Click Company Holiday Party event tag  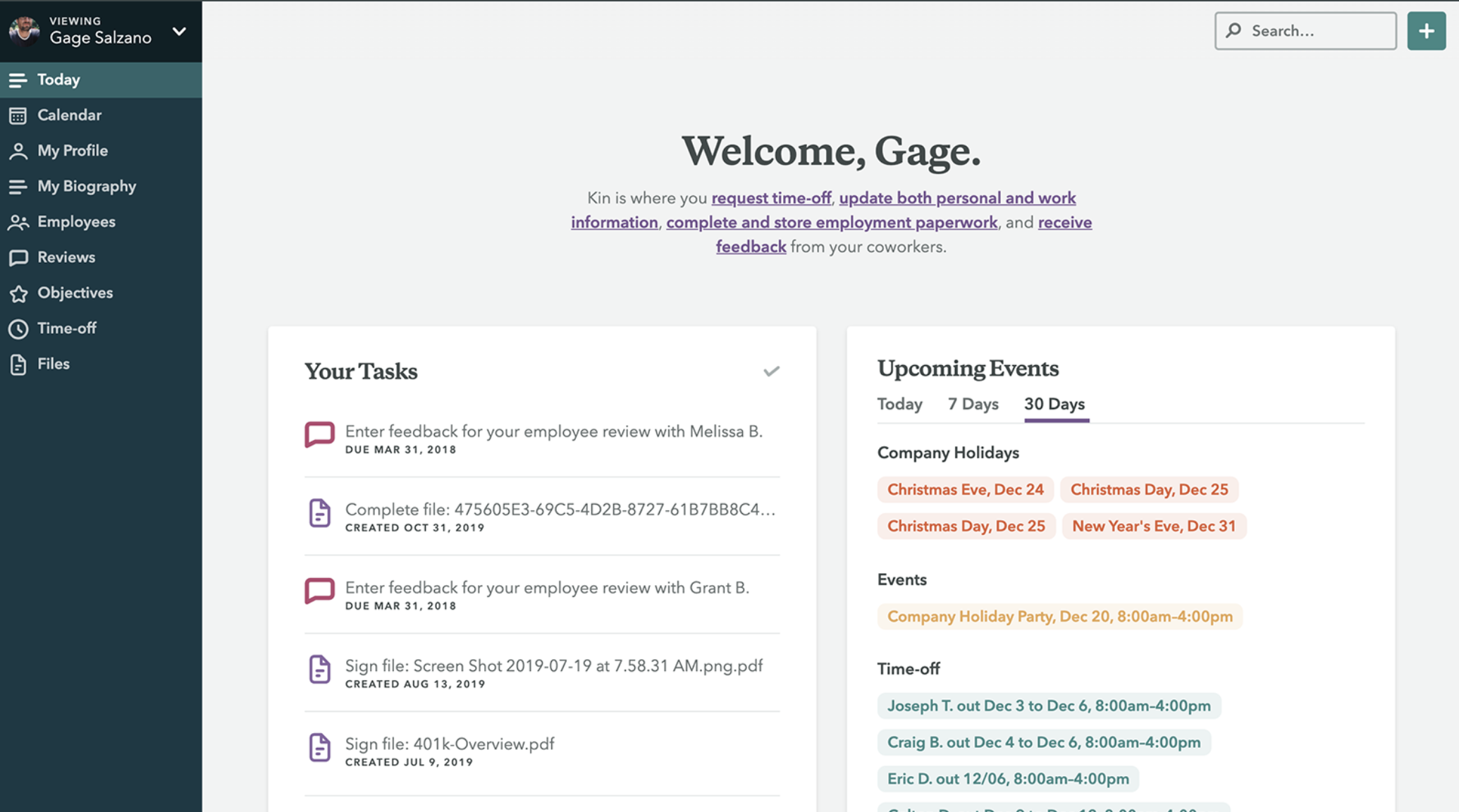click(1059, 617)
